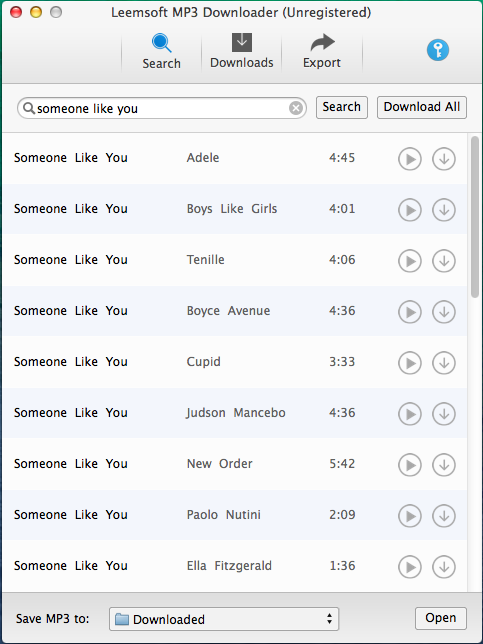Download the Boys Like Girls track
This screenshot has width=483, height=644.
click(444, 210)
